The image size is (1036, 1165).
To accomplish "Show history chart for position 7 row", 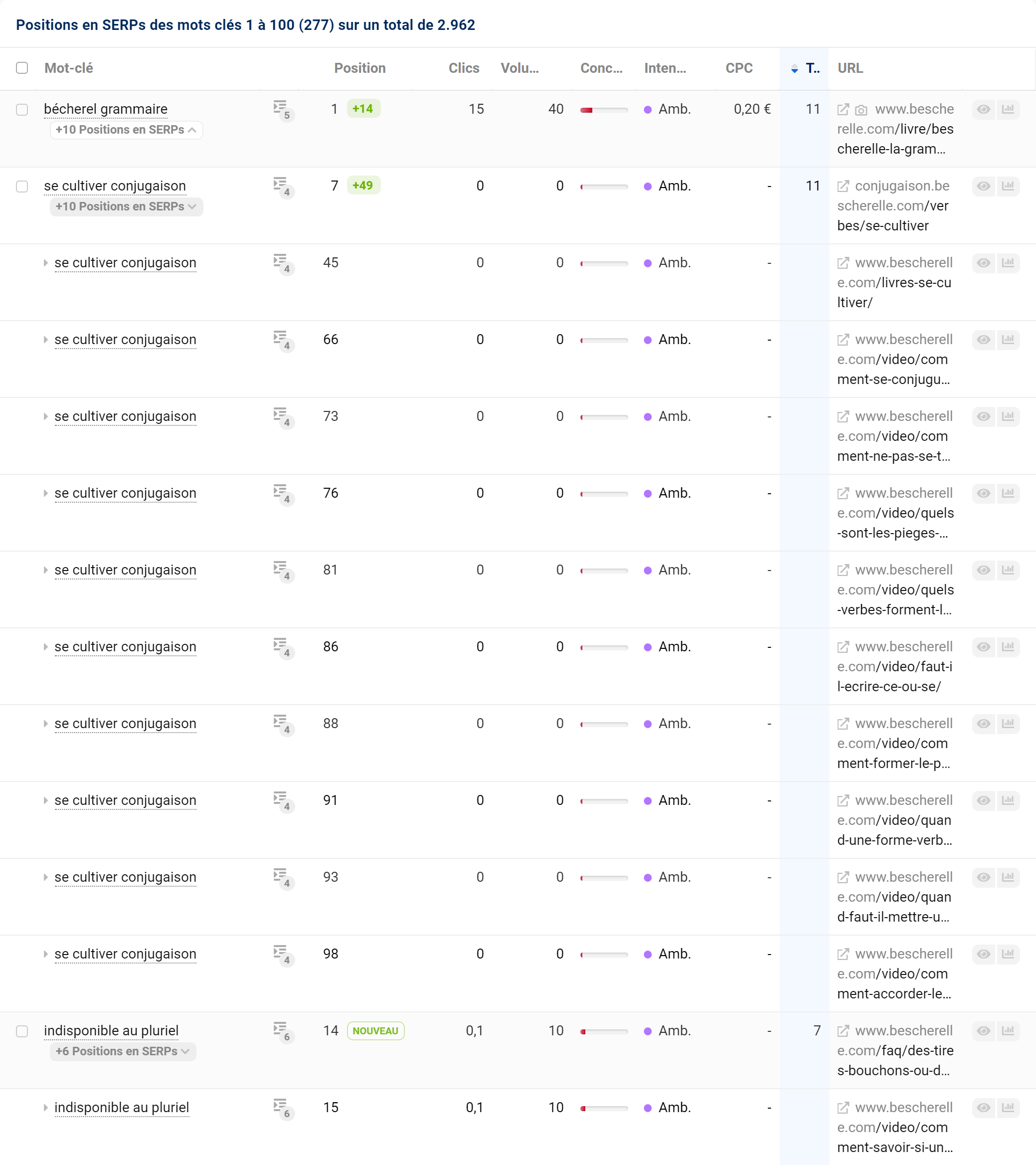I will (1008, 186).
